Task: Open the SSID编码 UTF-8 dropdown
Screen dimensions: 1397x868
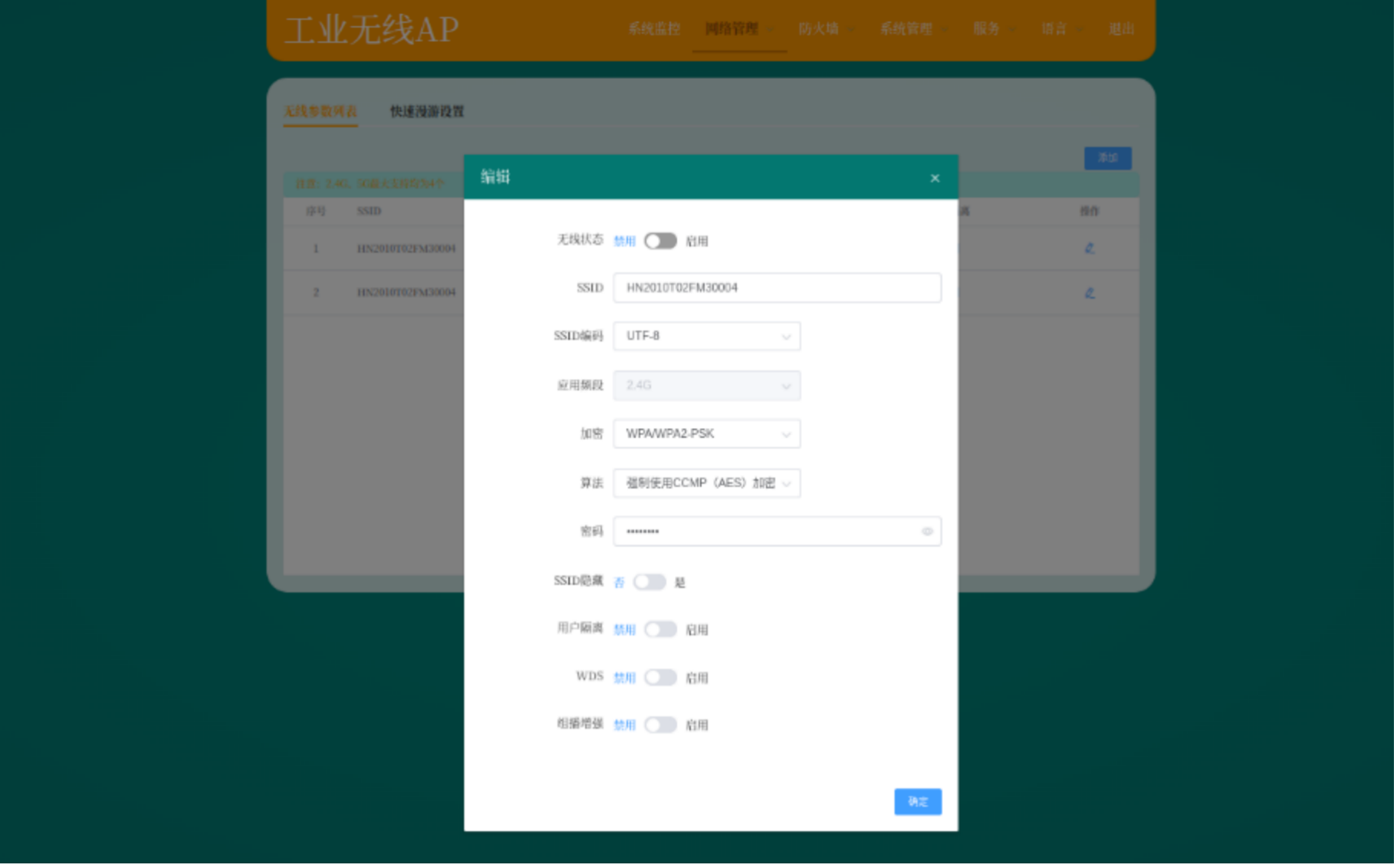Action: [x=706, y=336]
